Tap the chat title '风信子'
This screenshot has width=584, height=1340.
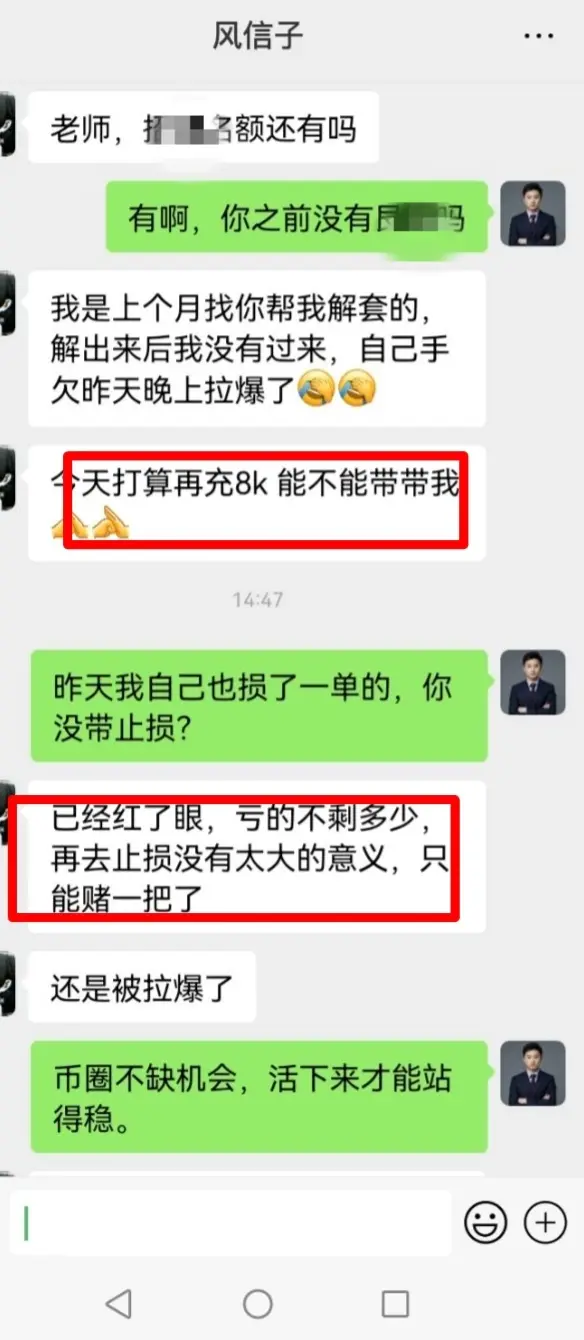pos(258,37)
